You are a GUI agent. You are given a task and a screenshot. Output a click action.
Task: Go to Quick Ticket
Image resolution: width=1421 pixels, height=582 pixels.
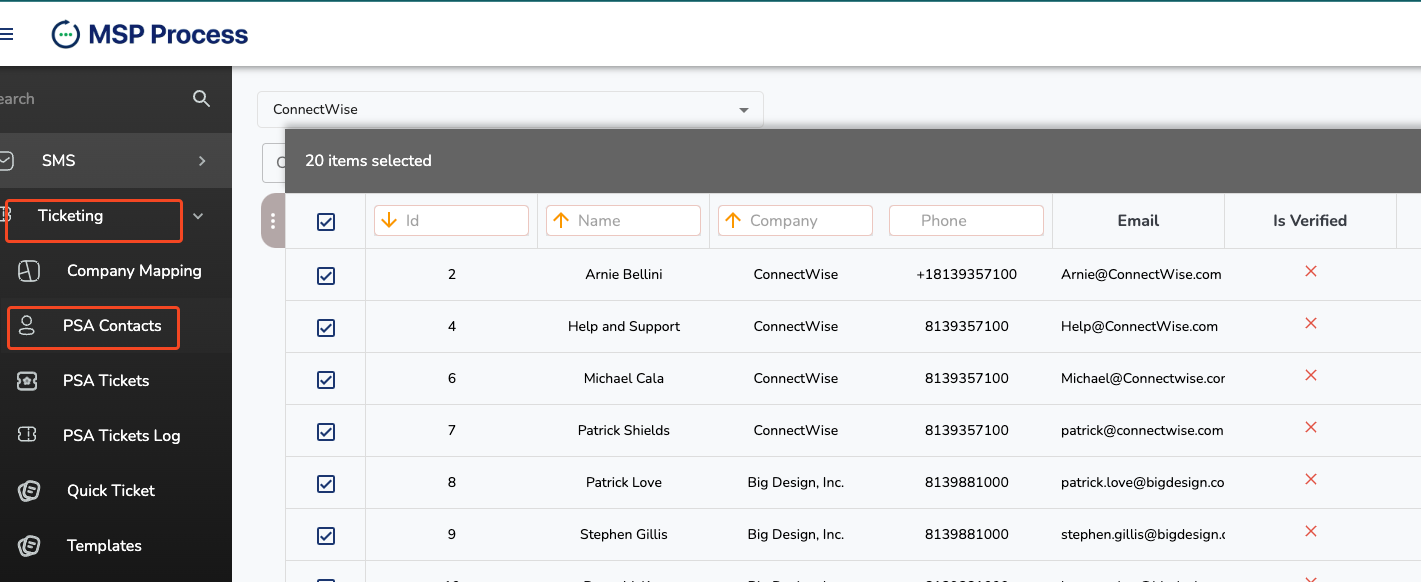coord(116,491)
